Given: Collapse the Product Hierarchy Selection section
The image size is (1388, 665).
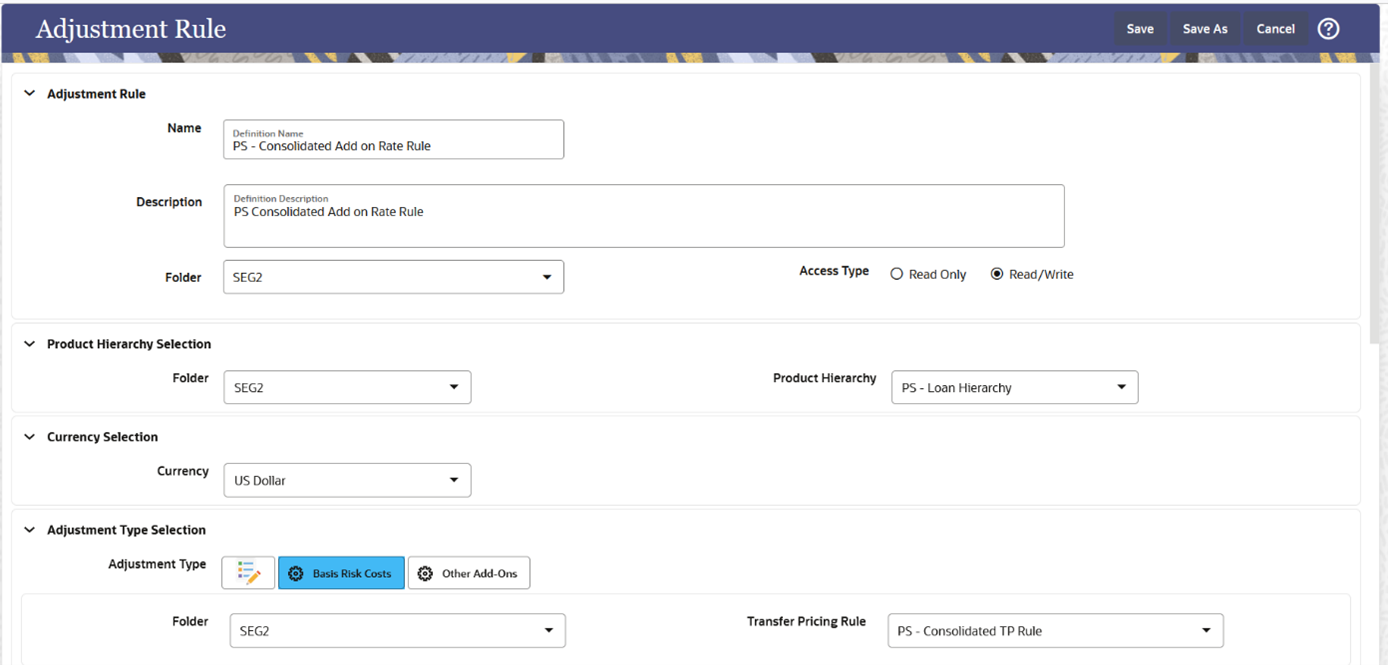Looking at the screenshot, I should 29,343.
